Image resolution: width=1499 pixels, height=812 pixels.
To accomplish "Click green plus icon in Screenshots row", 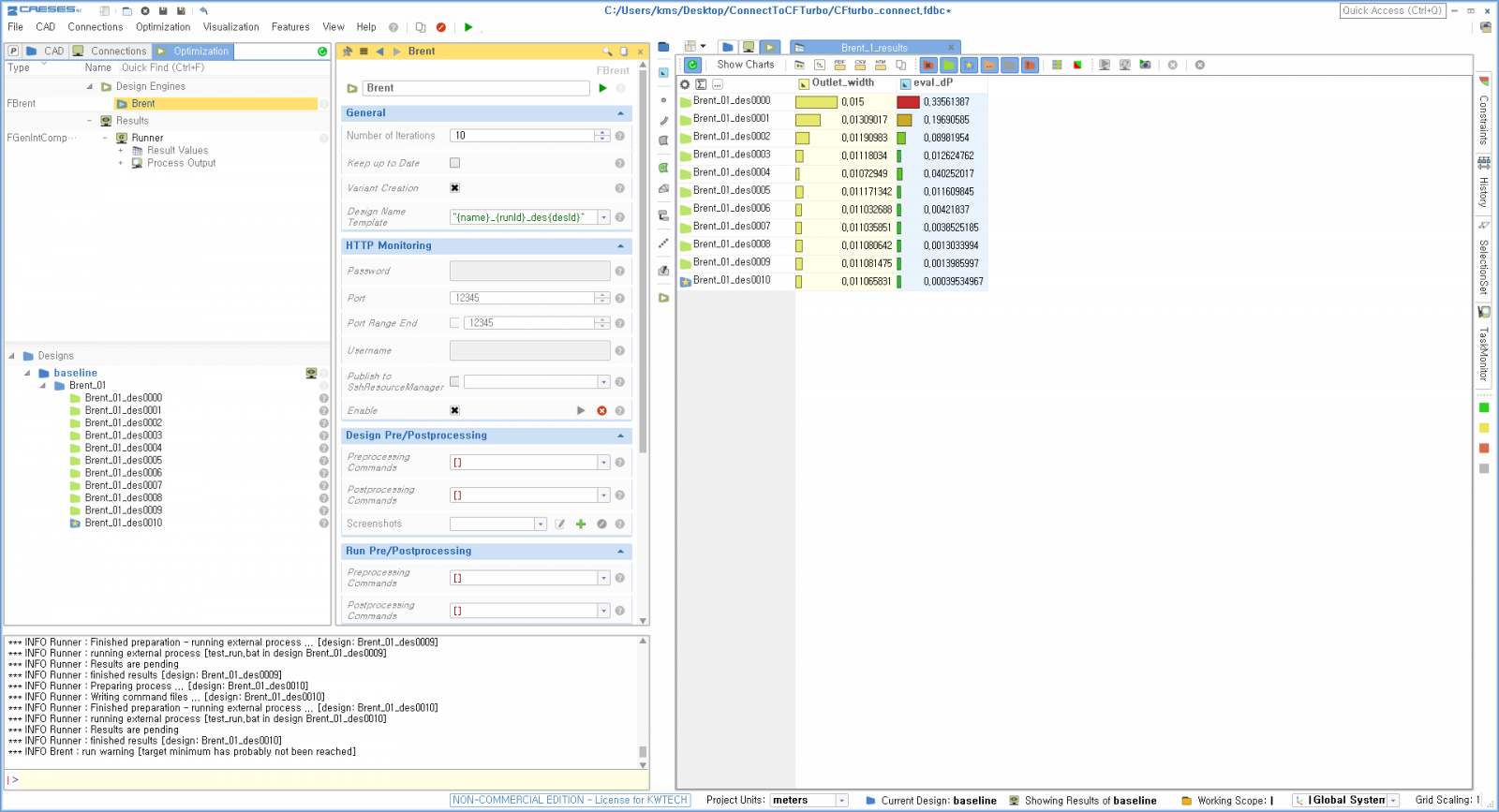I will pos(581,524).
